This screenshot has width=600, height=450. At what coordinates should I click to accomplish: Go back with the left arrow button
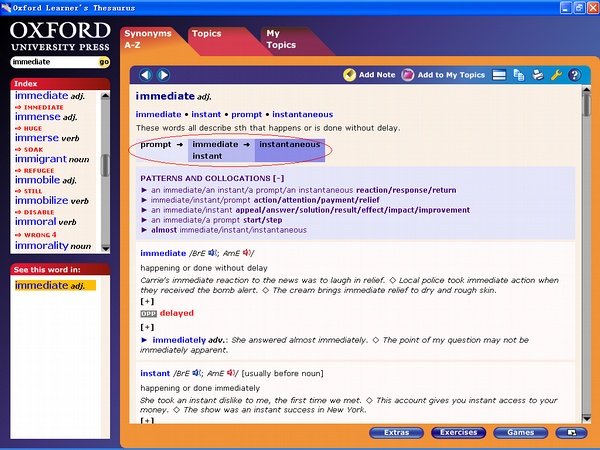[145, 75]
